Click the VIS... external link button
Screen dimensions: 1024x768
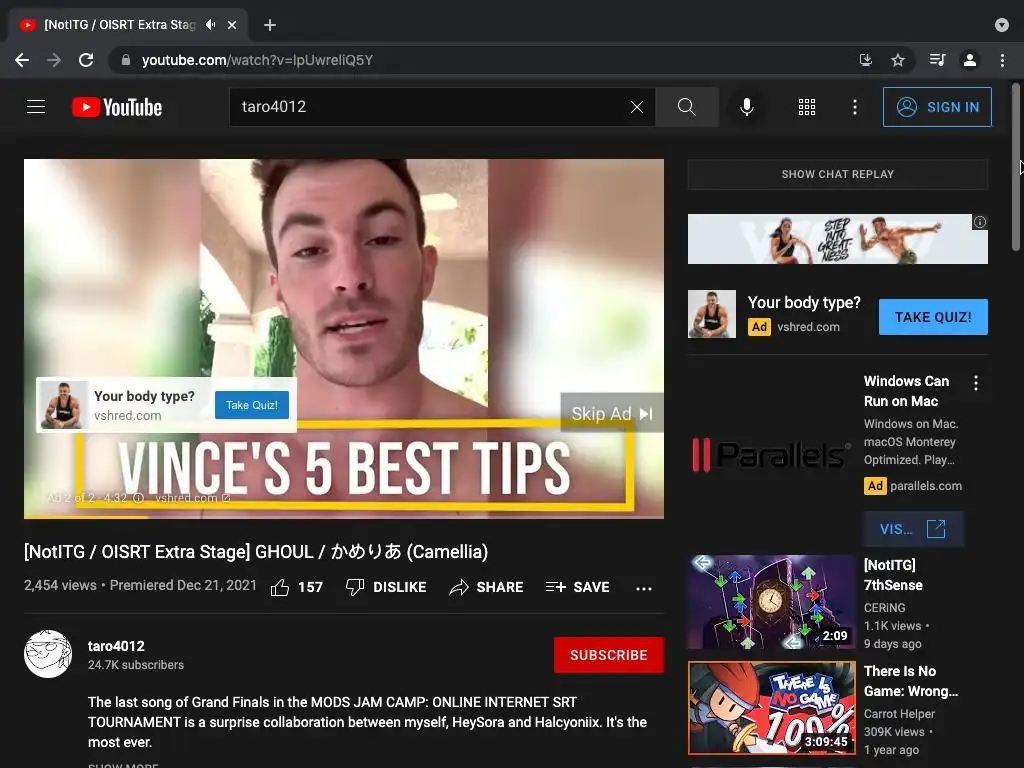(x=913, y=529)
